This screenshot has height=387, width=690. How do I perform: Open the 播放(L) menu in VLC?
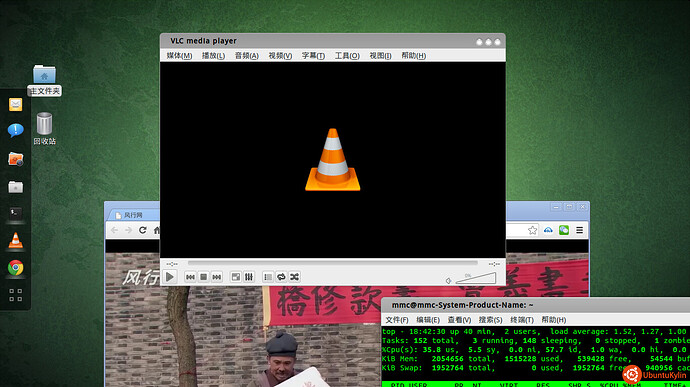pyautogui.click(x=213, y=55)
